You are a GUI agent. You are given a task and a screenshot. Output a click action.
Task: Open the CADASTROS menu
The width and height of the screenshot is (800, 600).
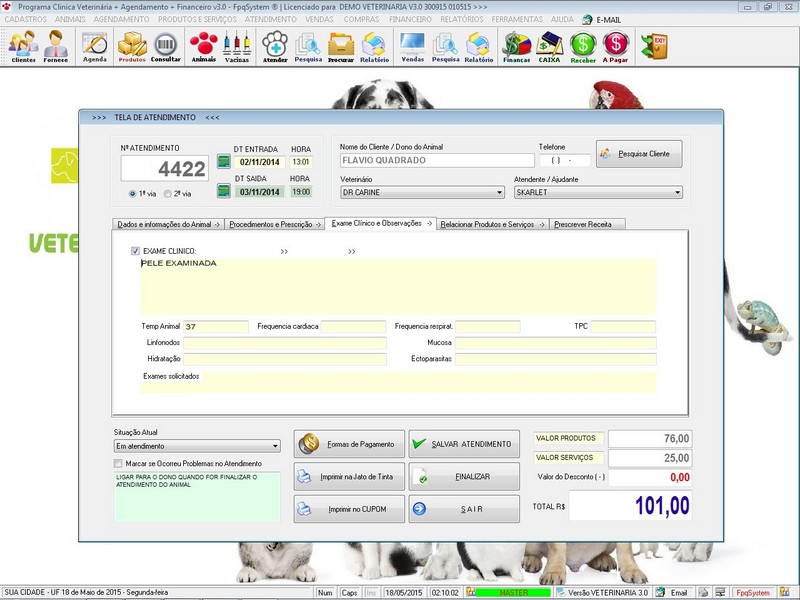coord(26,19)
